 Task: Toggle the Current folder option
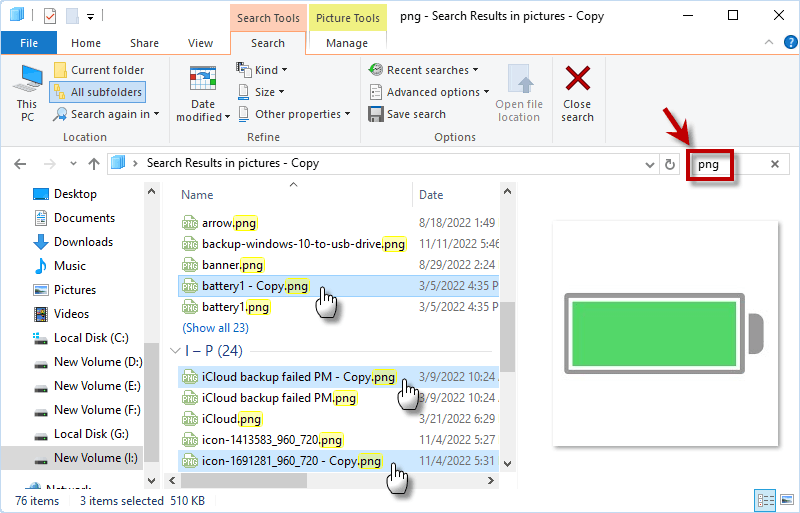pos(98,70)
